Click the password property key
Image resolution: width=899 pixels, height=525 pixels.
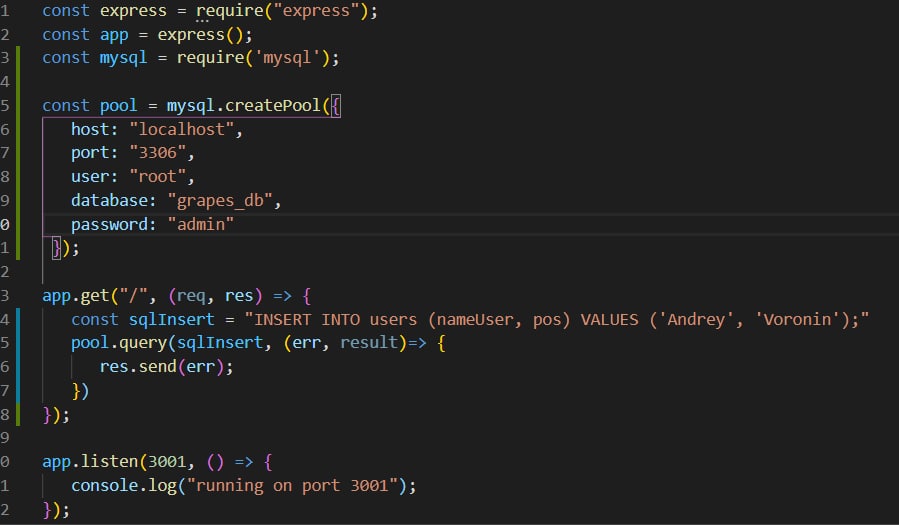(110, 224)
